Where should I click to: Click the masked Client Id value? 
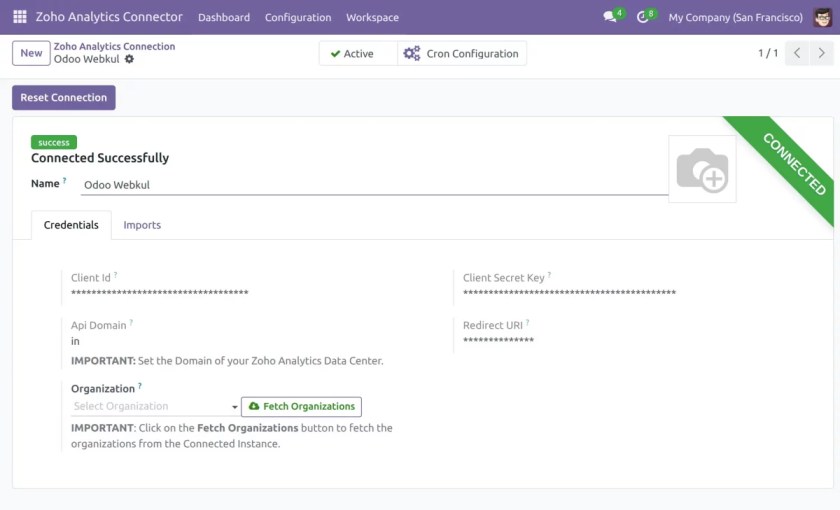160,293
